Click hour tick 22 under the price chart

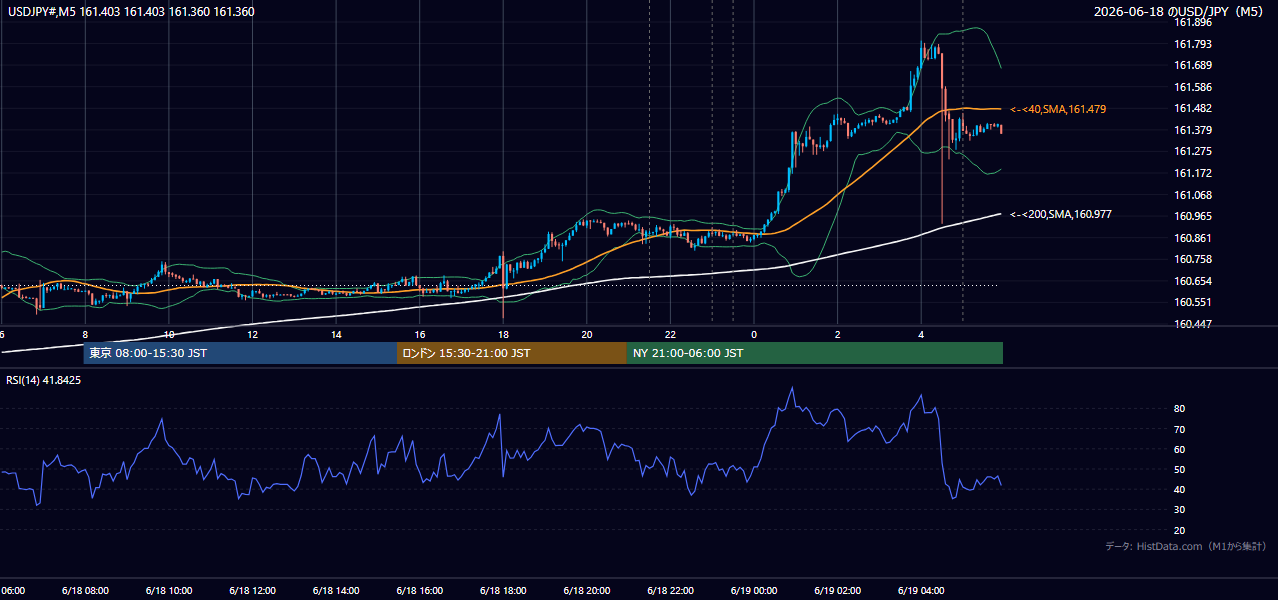pos(670,335)
